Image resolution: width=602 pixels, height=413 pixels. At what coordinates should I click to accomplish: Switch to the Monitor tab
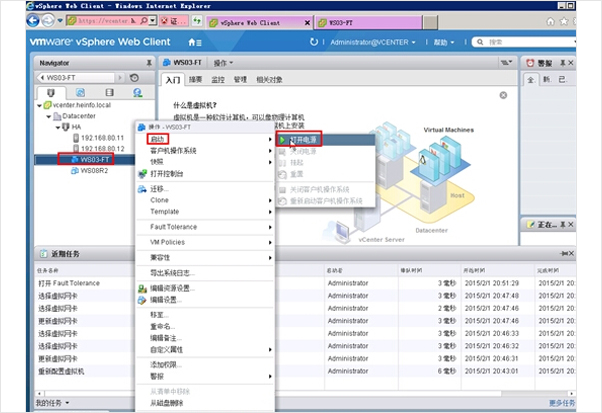(x=218, y=79)
